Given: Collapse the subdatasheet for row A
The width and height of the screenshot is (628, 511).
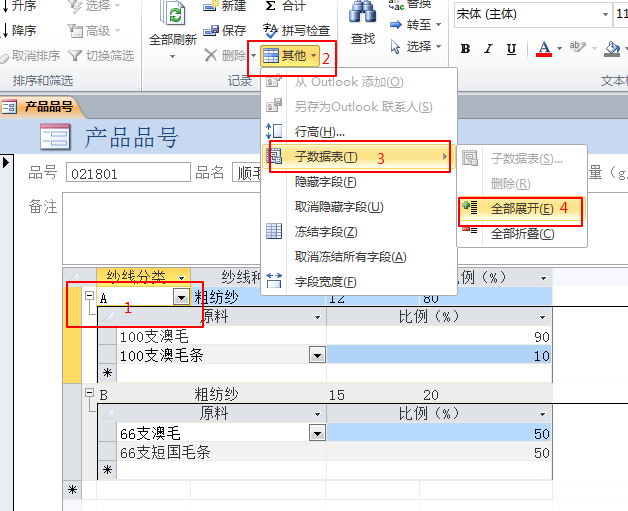Looking at the screenshot, I should [89, 296].
